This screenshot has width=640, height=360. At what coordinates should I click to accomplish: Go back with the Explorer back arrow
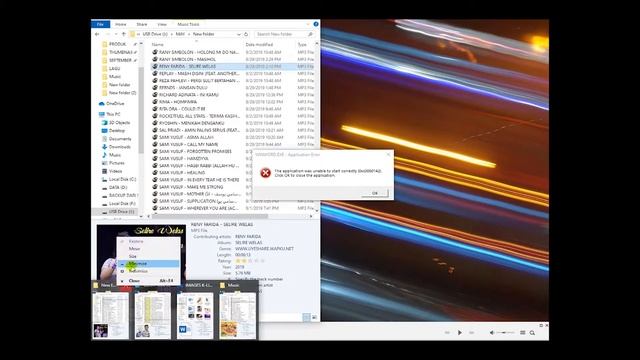[x=97, y=34]
